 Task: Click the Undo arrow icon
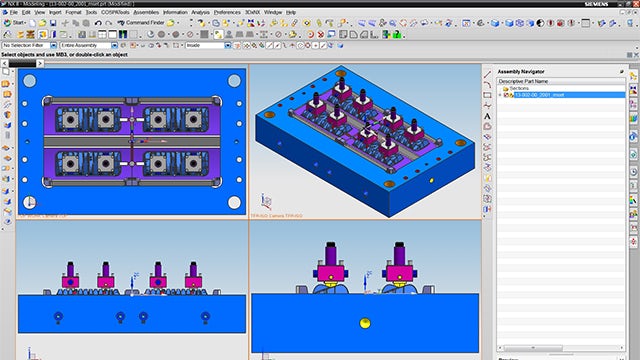[x=98, y=23]
